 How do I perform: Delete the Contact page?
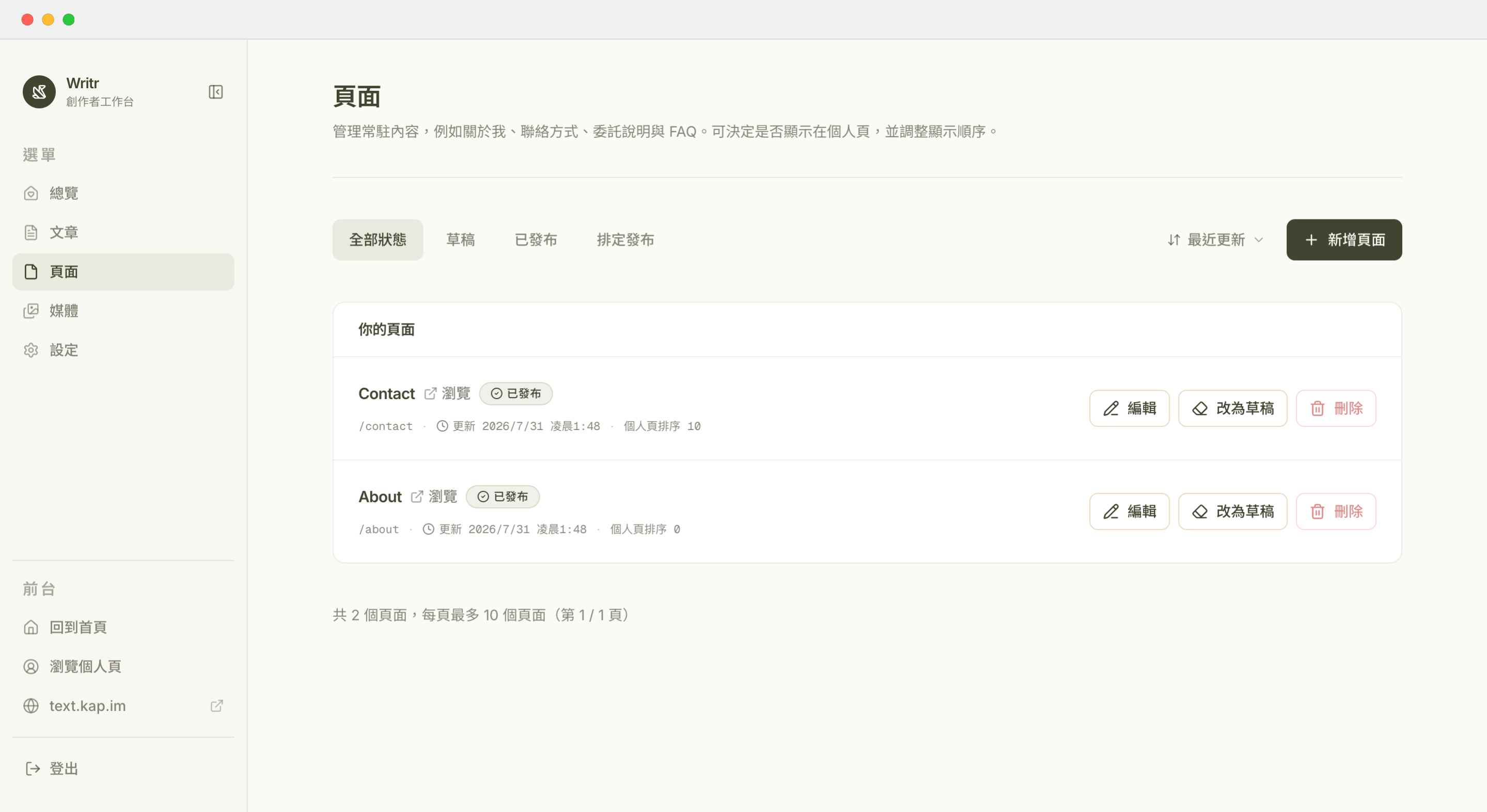[x=1336, y=408]
